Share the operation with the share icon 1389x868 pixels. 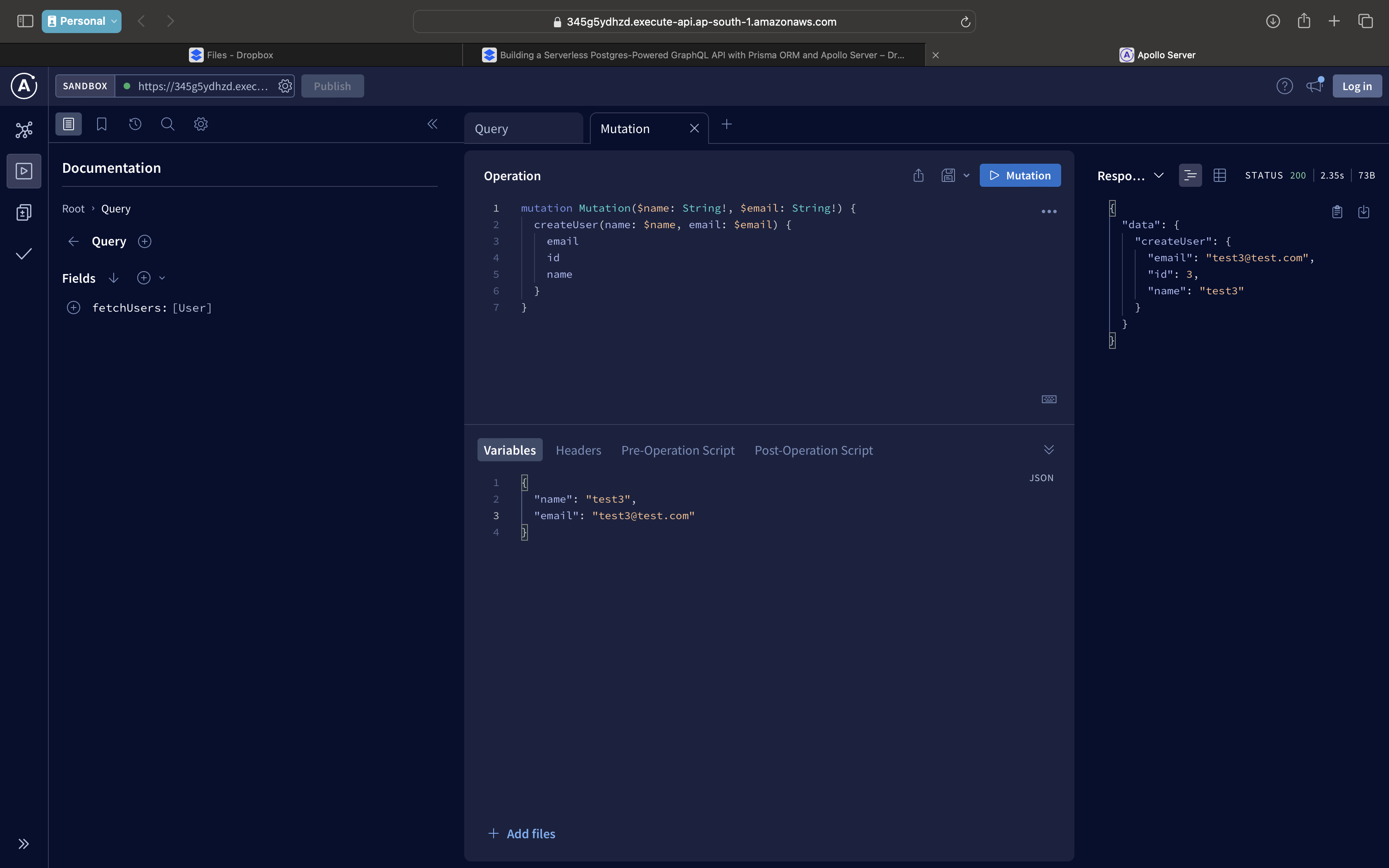918,175
